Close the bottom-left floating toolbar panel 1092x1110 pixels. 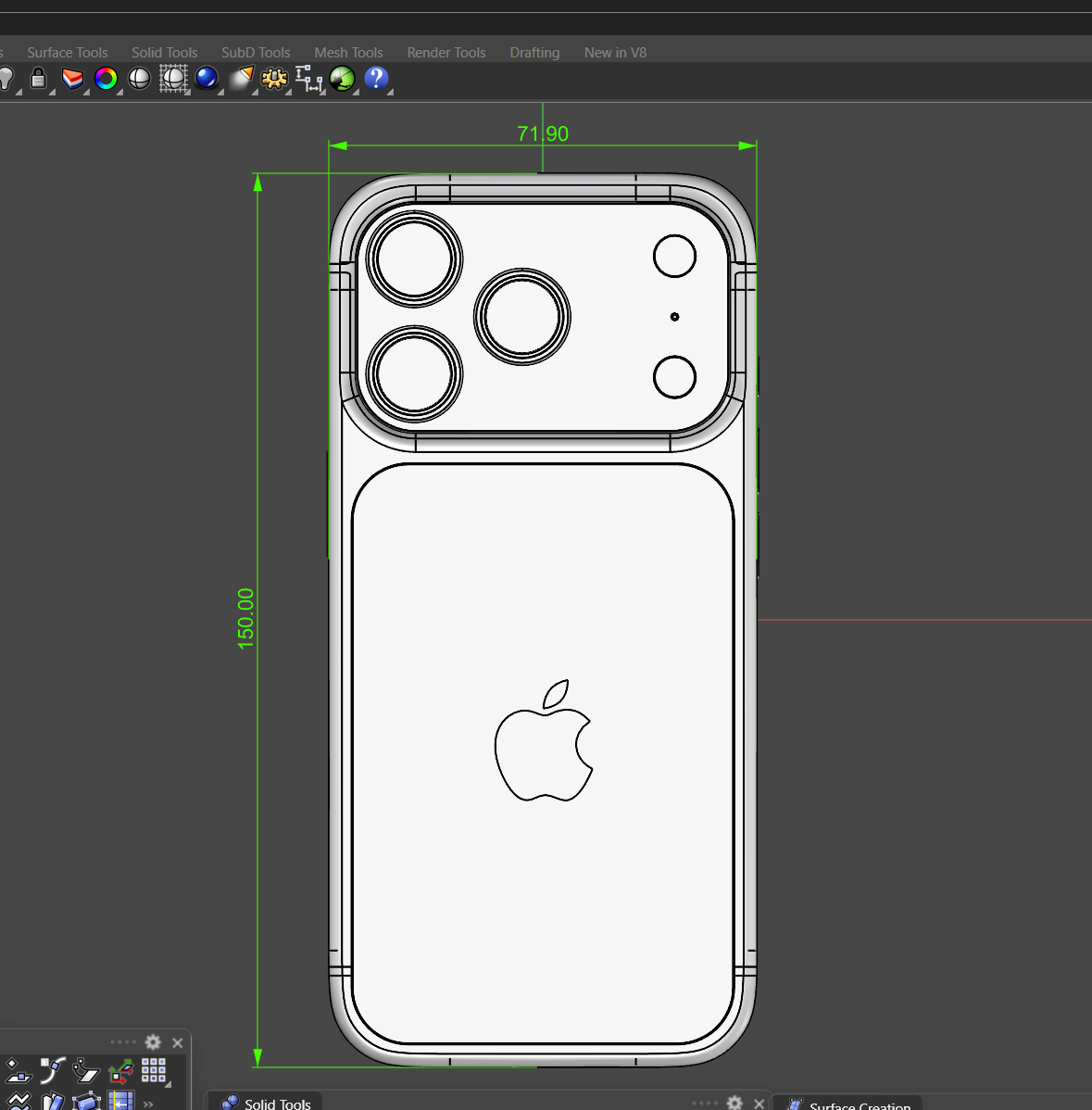178,1043
